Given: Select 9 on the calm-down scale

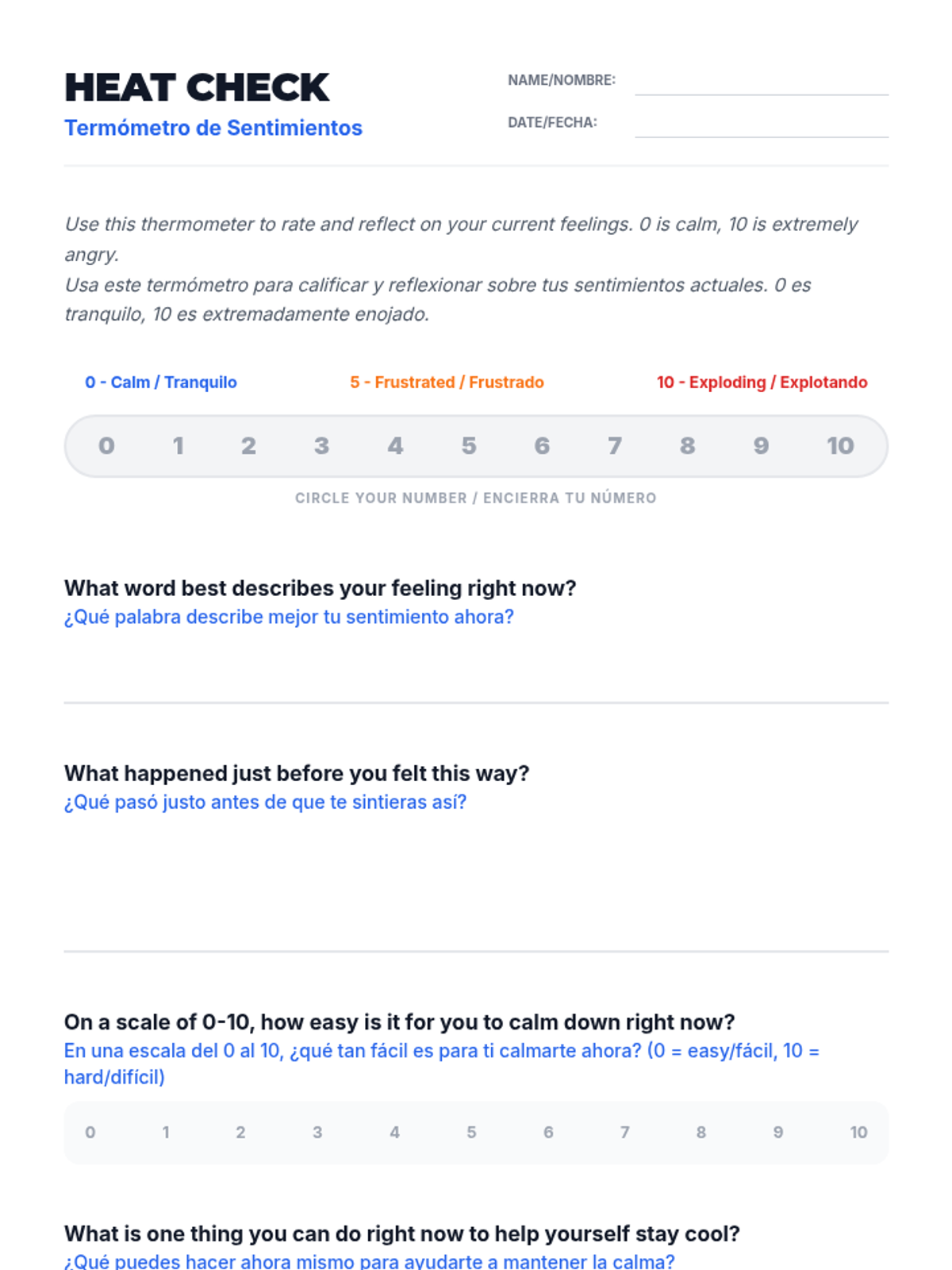Looking at the screenshot, I should [x=778, y=1133].
